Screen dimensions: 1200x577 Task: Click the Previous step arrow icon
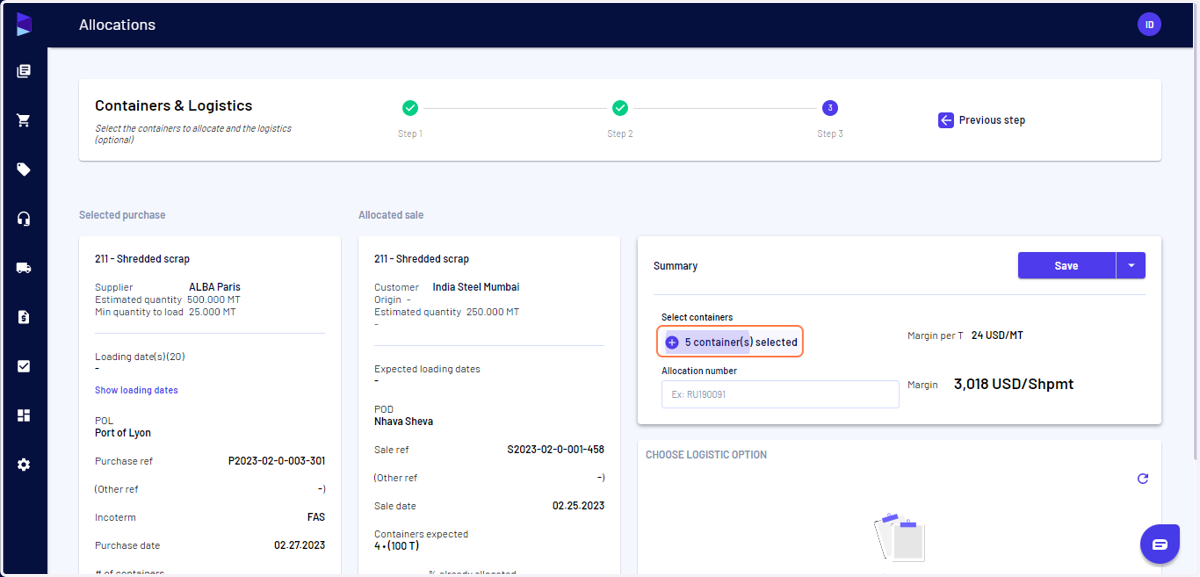click(x=946, y=120)
